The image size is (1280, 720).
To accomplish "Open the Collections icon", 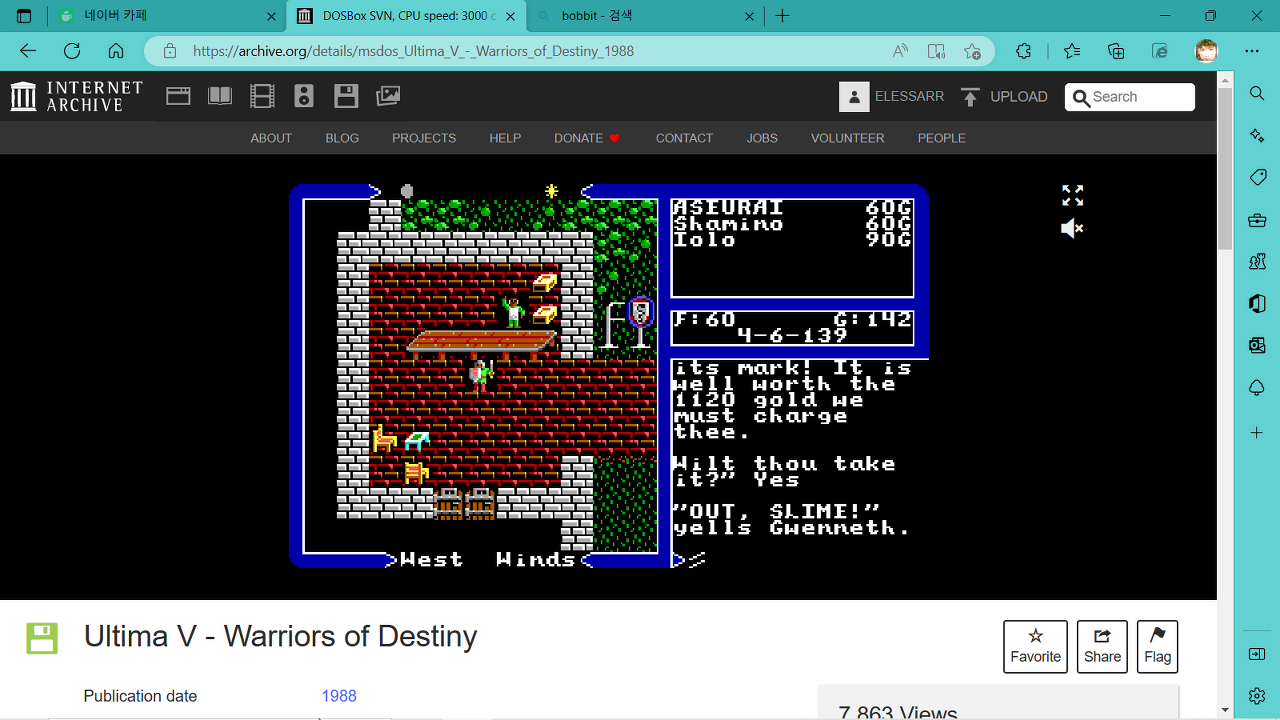I will coord(1116,51).
